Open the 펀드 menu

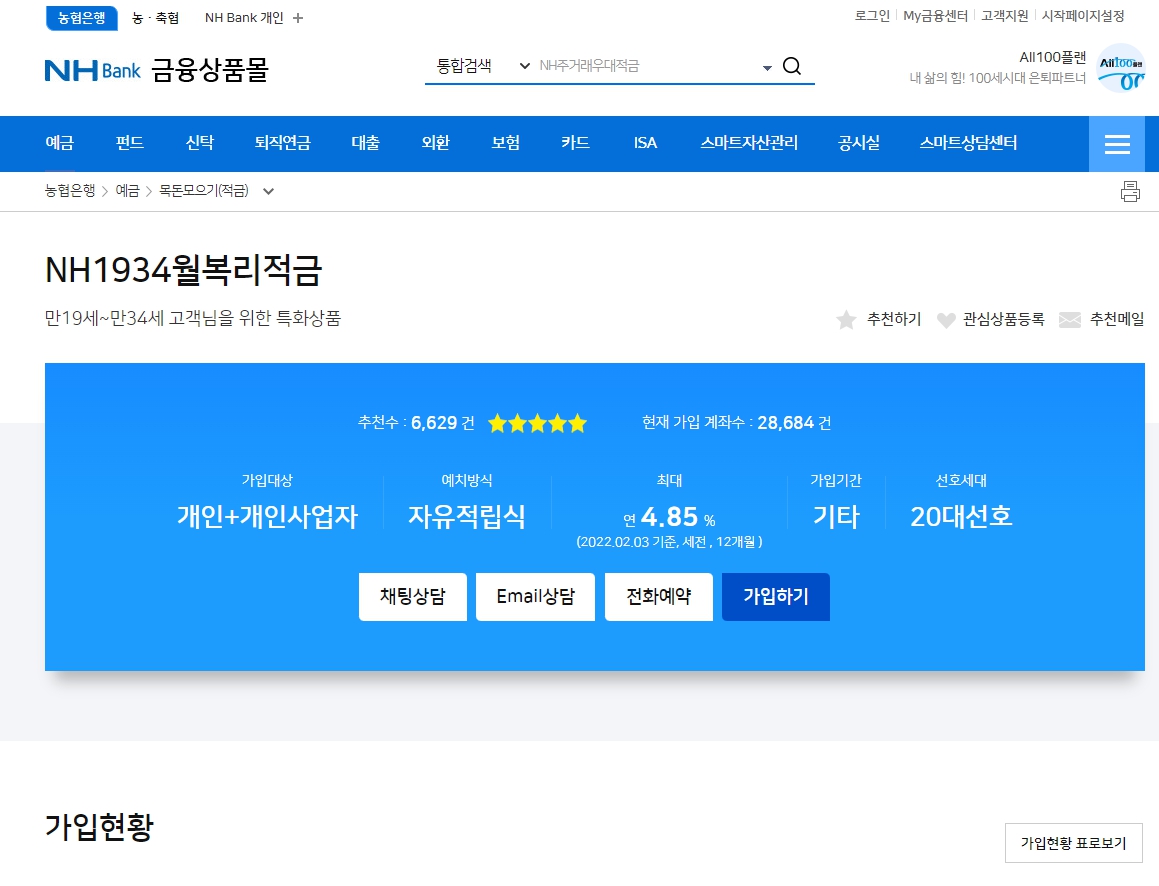(129, 143)
